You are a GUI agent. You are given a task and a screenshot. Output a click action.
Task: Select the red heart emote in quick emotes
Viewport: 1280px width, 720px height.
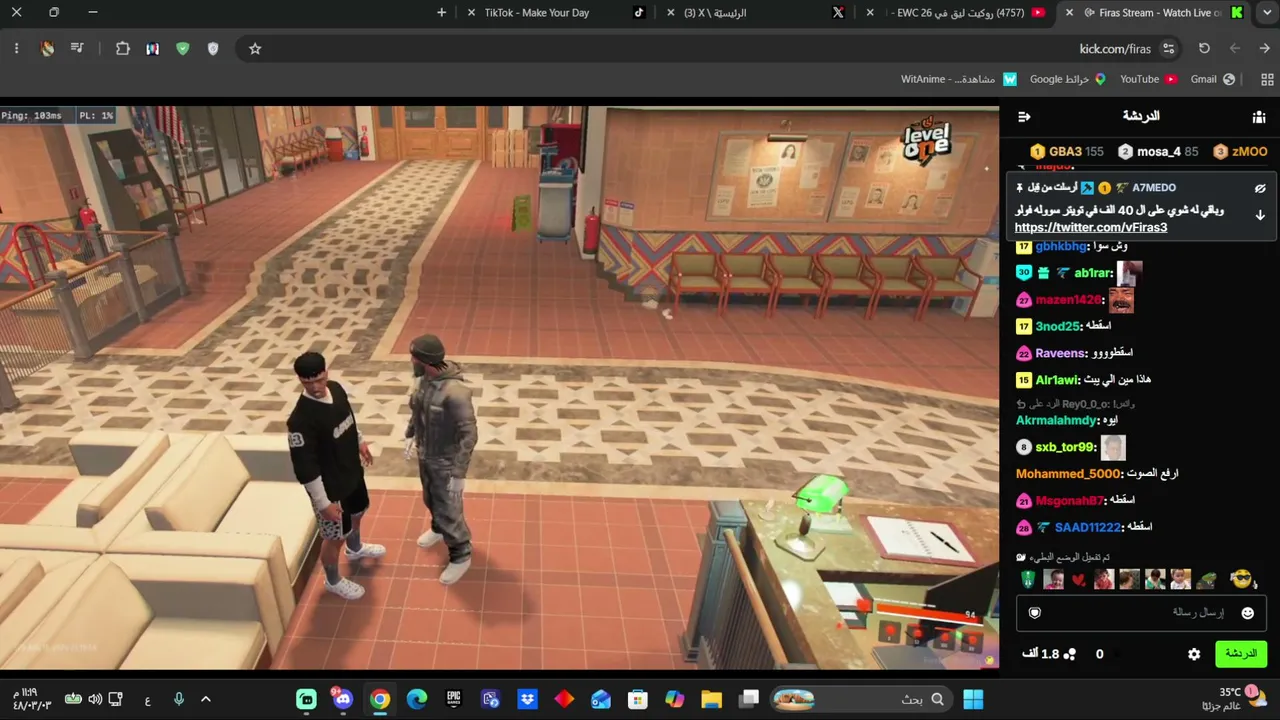point(1078,580)
